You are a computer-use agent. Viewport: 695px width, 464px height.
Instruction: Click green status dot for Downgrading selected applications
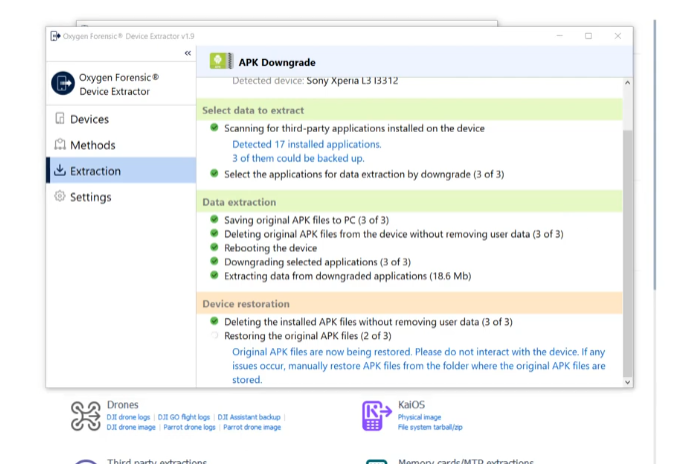[x=214, y=261]
